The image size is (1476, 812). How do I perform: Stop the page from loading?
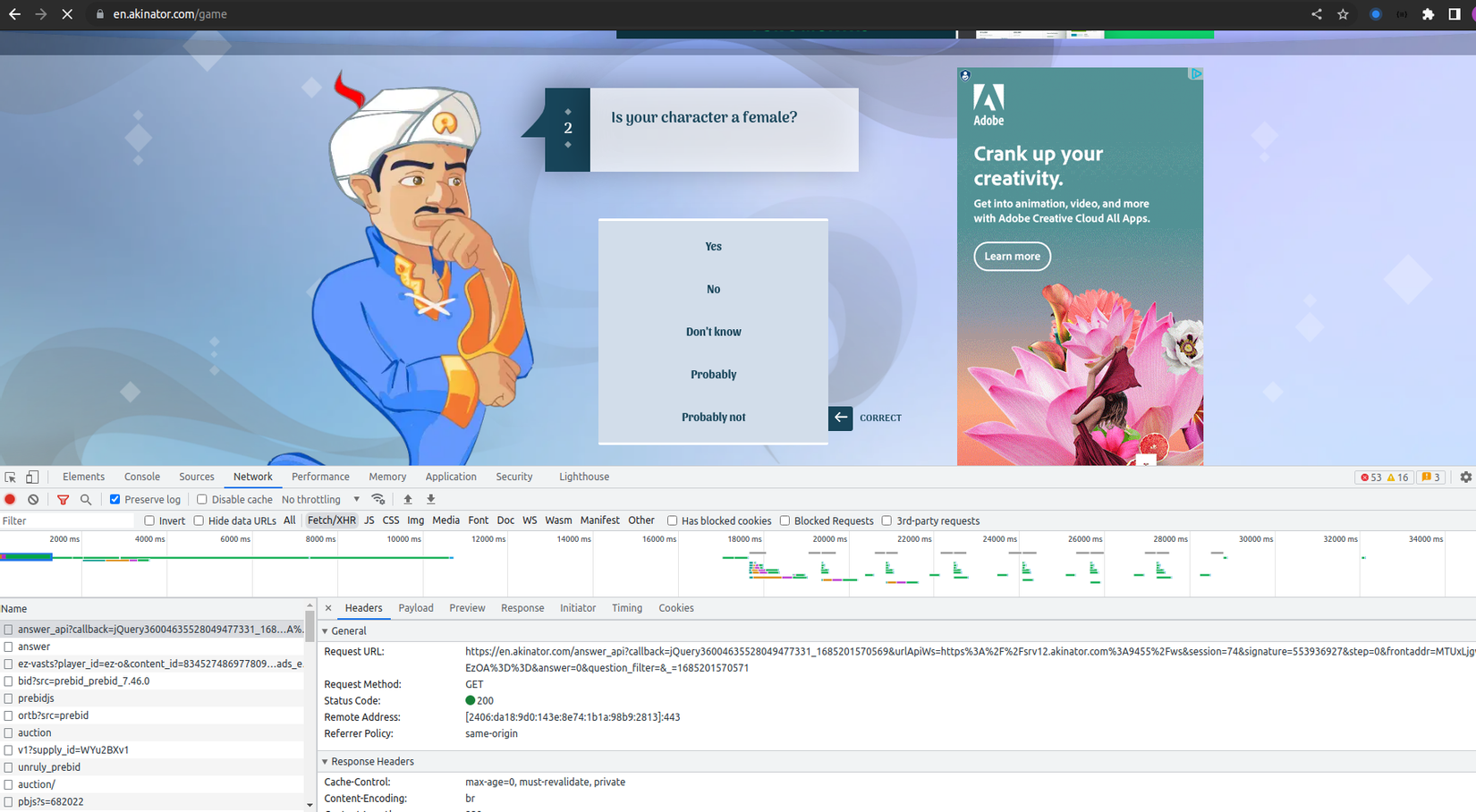coord(68,14)
